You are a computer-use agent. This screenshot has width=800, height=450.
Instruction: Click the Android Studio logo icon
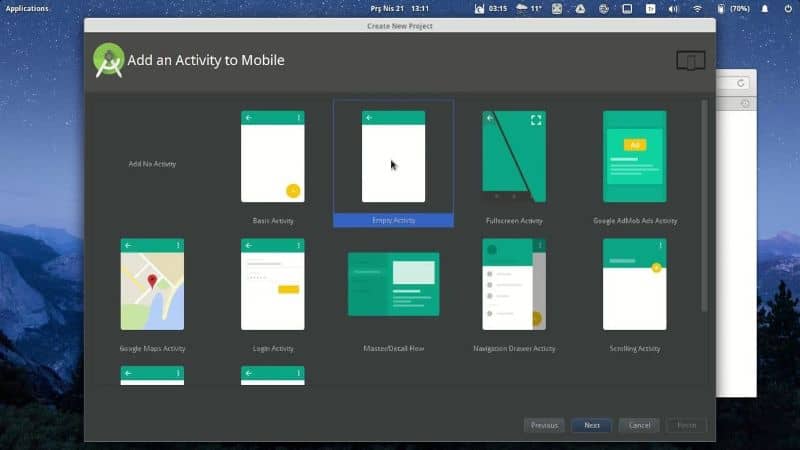click(109, 60)
